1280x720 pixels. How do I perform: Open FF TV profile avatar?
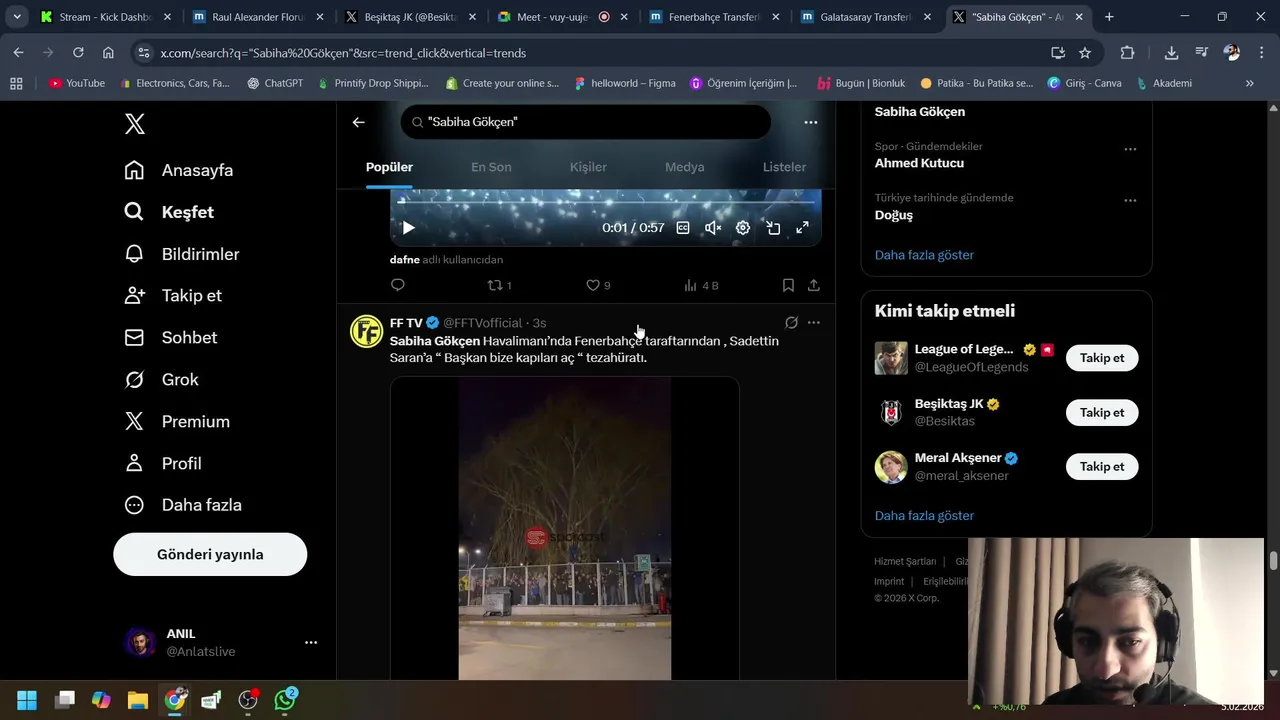click(x=367, y=331)
